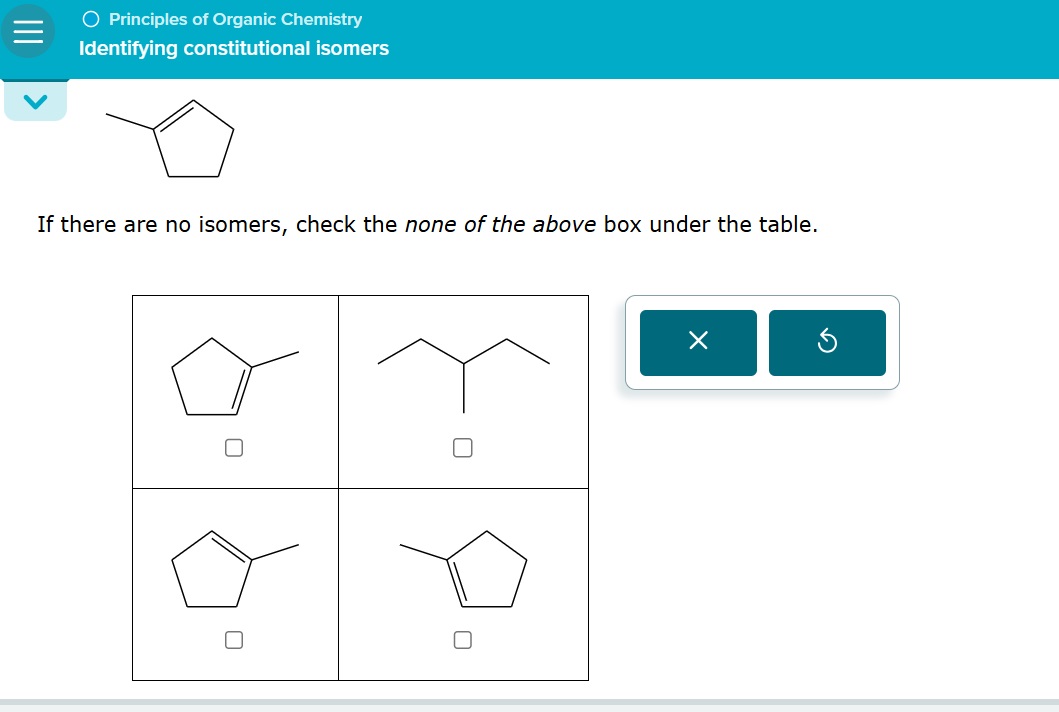This screenshot has height=712, width=1059.
Task: Click the course progress circle icon
Action: [89, 17]
